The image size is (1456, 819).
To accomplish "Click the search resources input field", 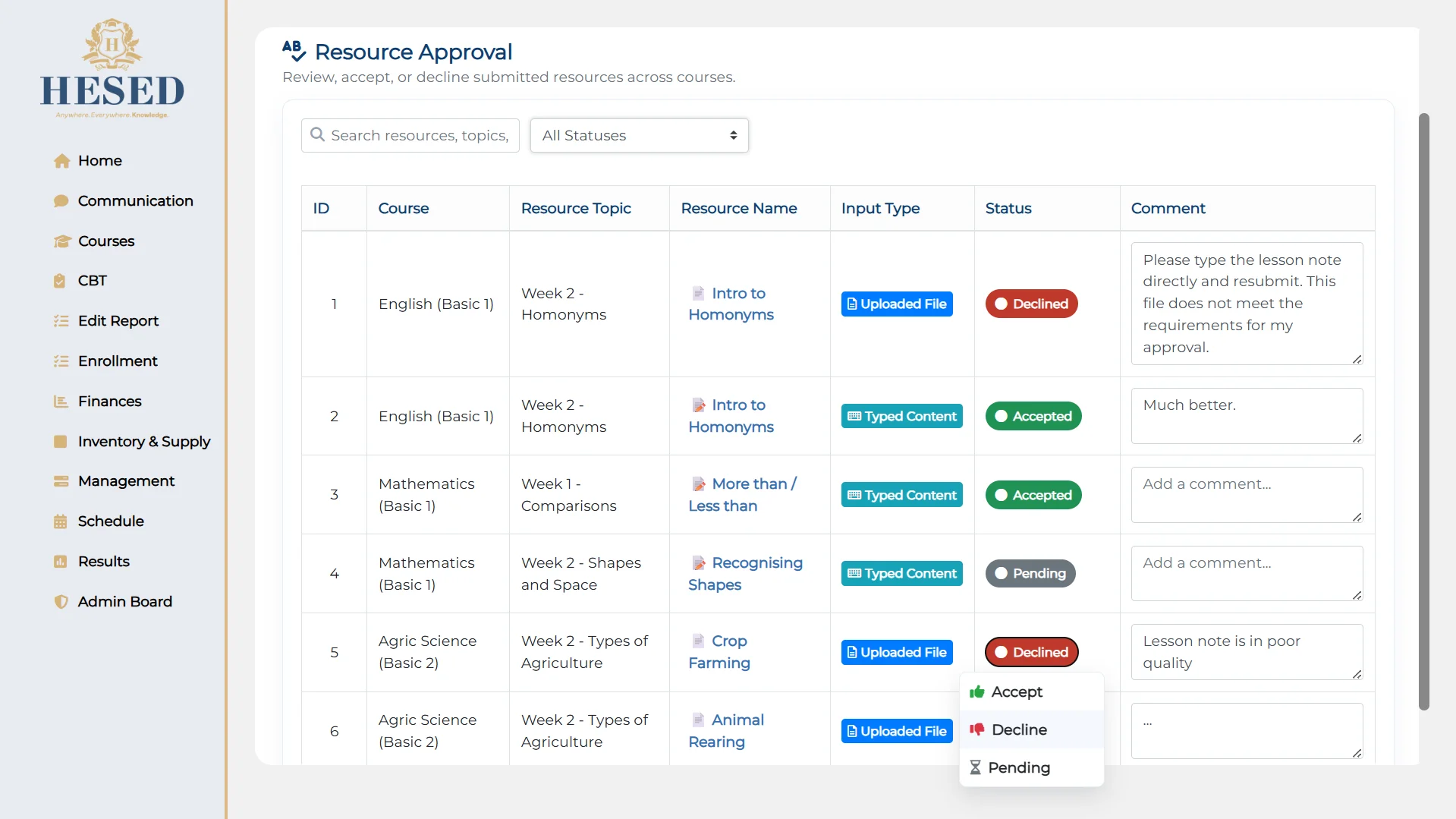I will click(x=419, y=135).
